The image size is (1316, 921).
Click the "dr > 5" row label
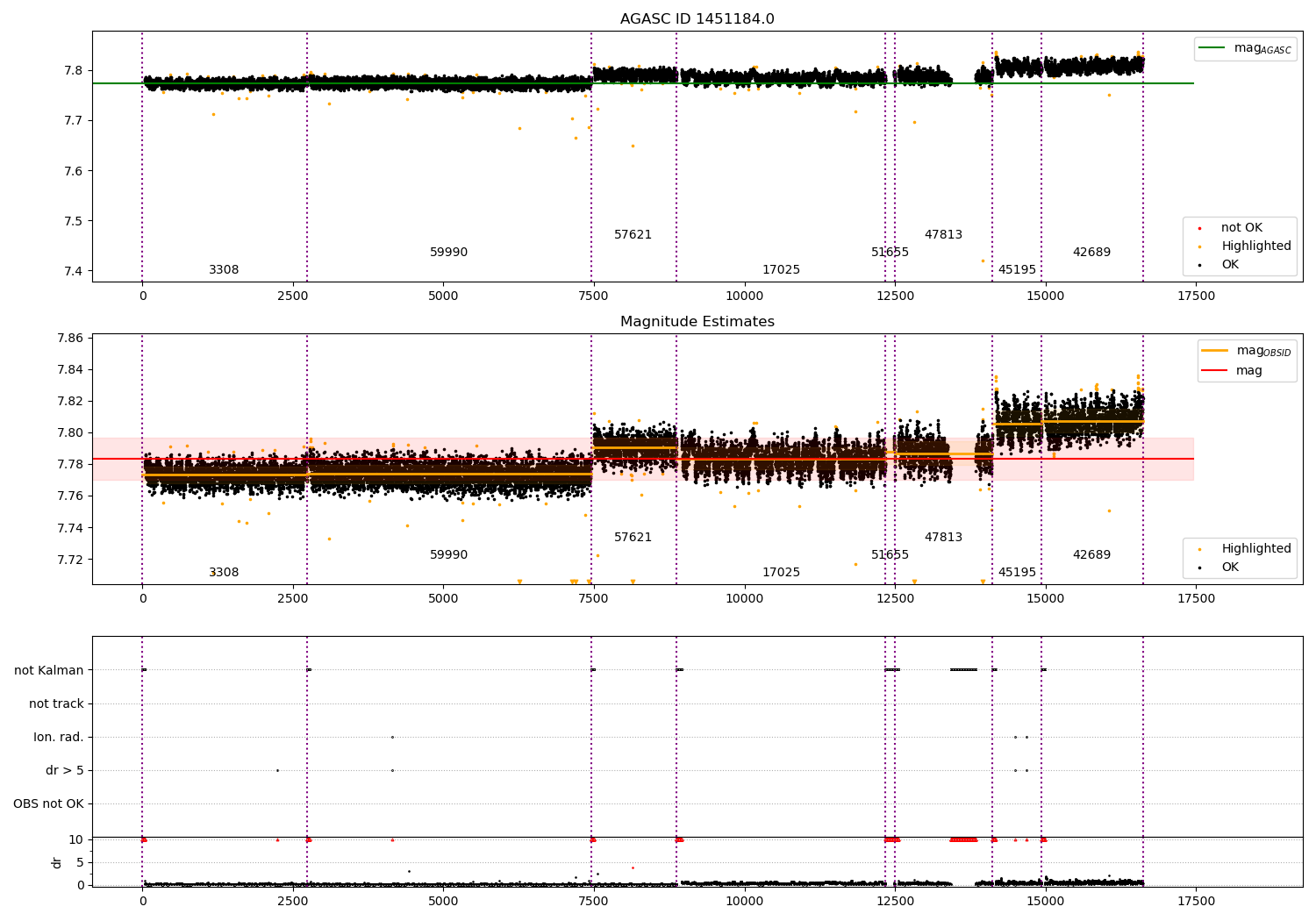65,771
